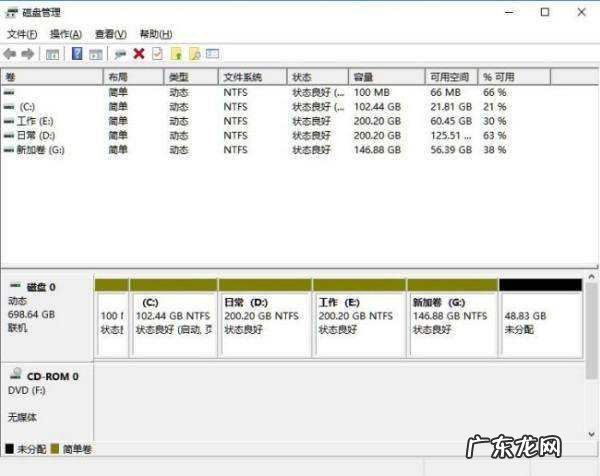Click drive icon beside 新加卷 (G:) row
Screen dimensions: 600x476
[x=9, y=150]
